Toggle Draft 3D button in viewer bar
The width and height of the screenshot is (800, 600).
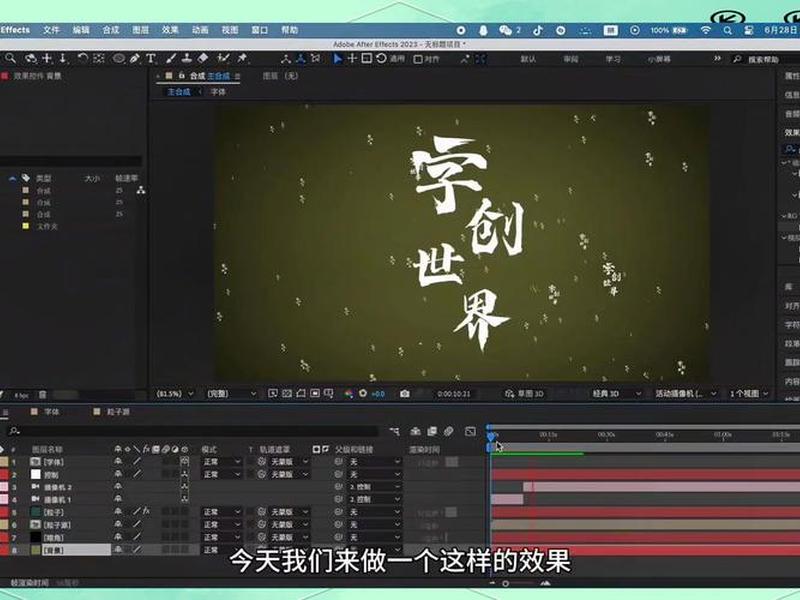[x=524, y=393]
